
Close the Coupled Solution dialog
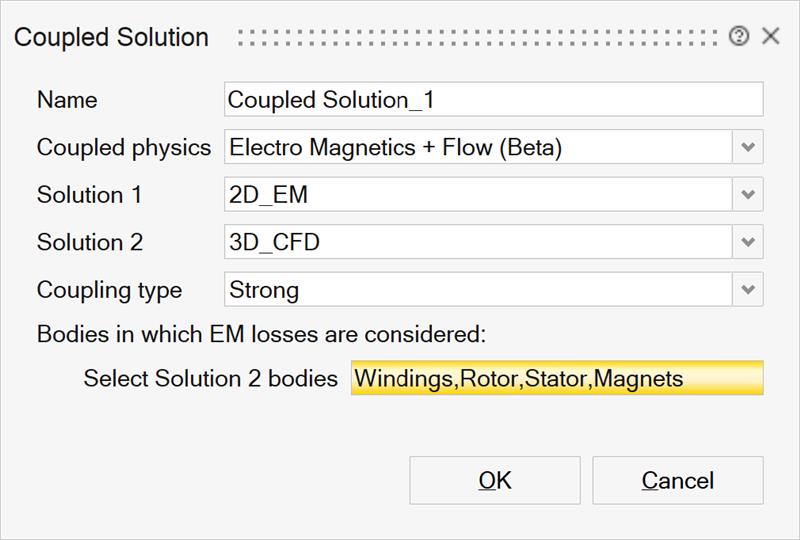point(770,37)
